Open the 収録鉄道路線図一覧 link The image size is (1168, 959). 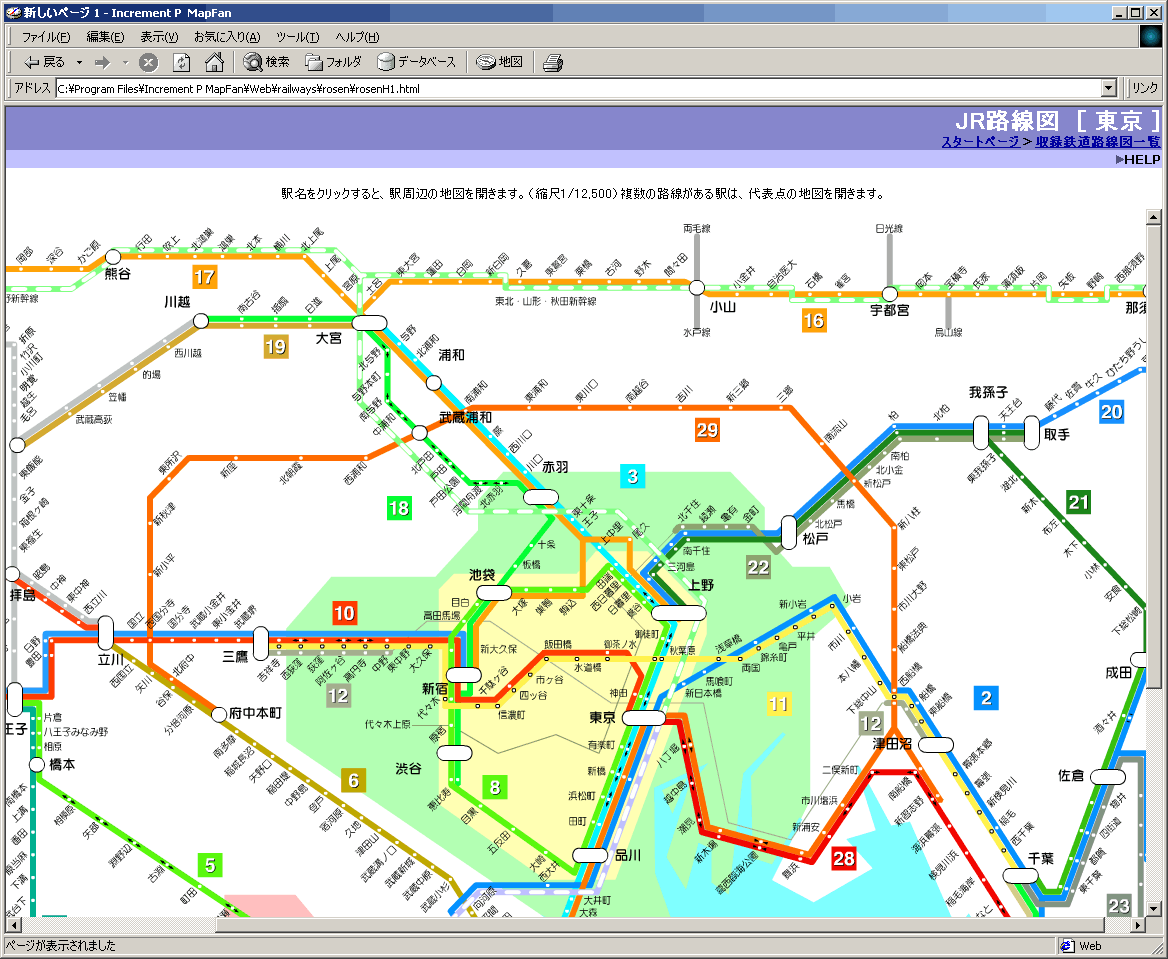1097,142
